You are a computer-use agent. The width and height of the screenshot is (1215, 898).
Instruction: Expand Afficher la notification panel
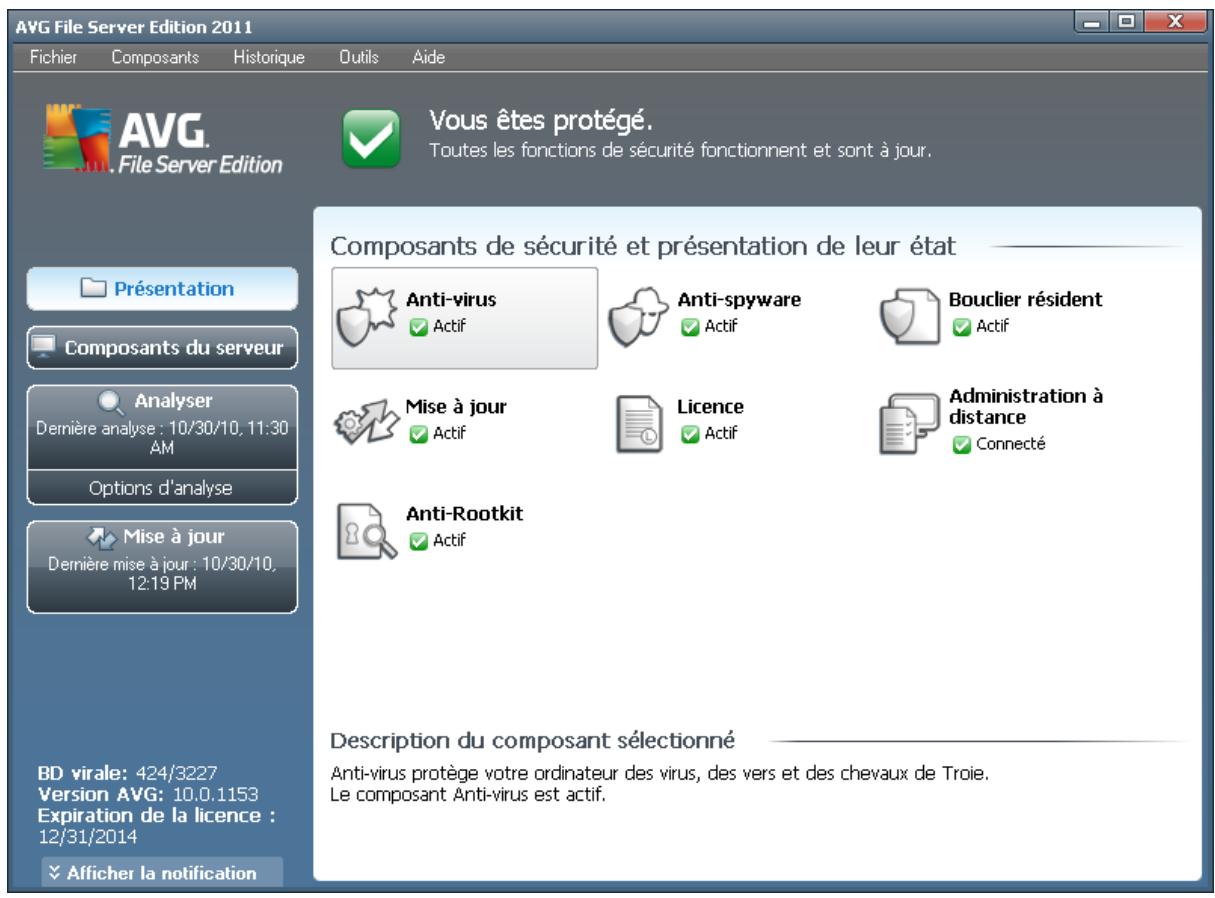click(x=163, y=872)
